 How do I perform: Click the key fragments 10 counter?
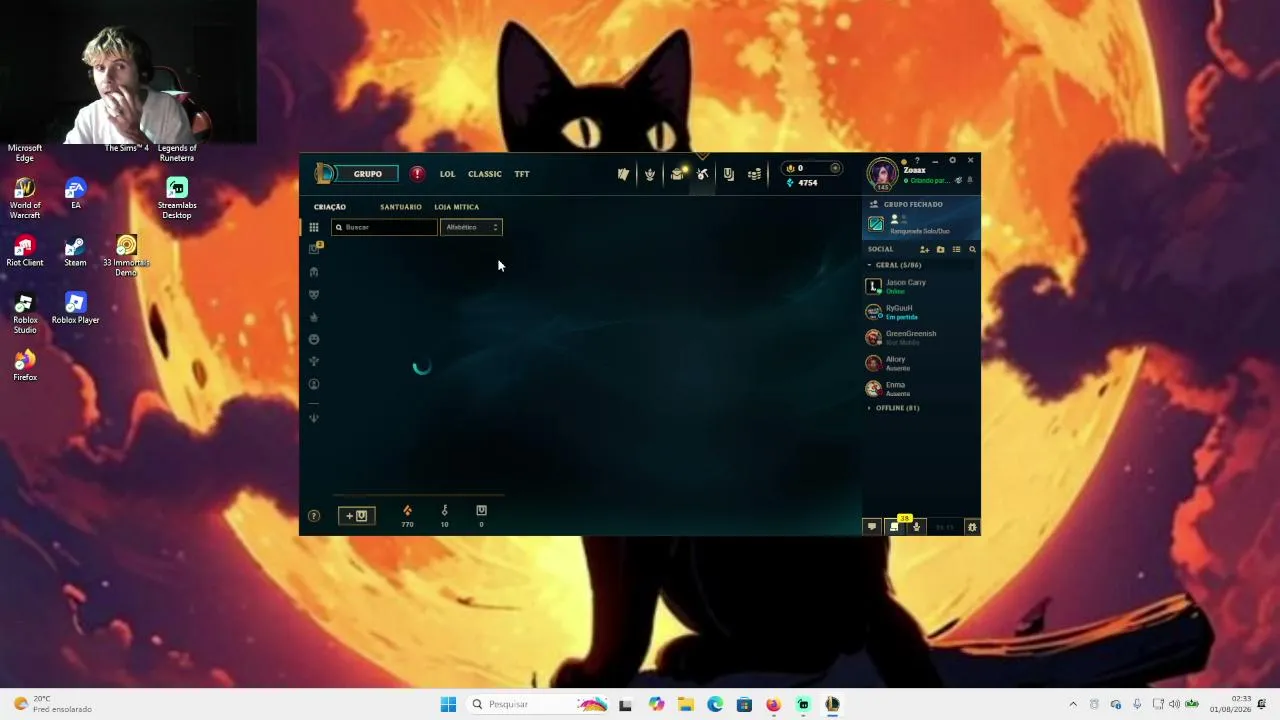(x=445, y=516)
